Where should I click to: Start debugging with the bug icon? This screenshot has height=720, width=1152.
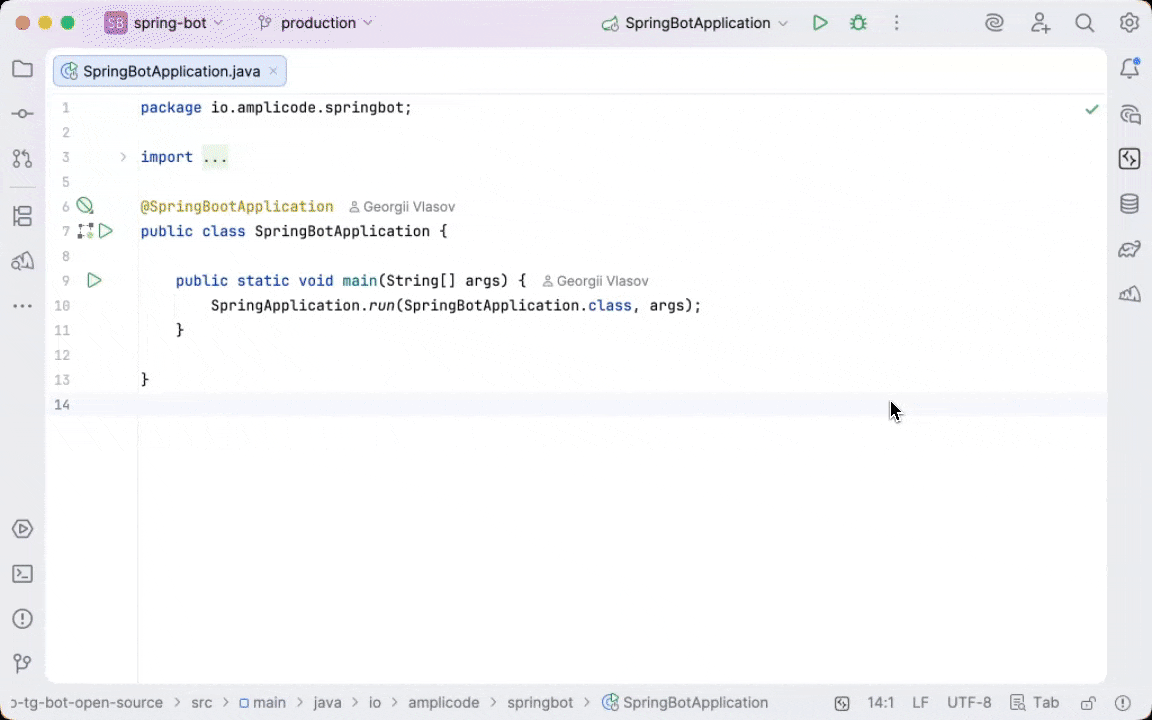click(858, 23)
